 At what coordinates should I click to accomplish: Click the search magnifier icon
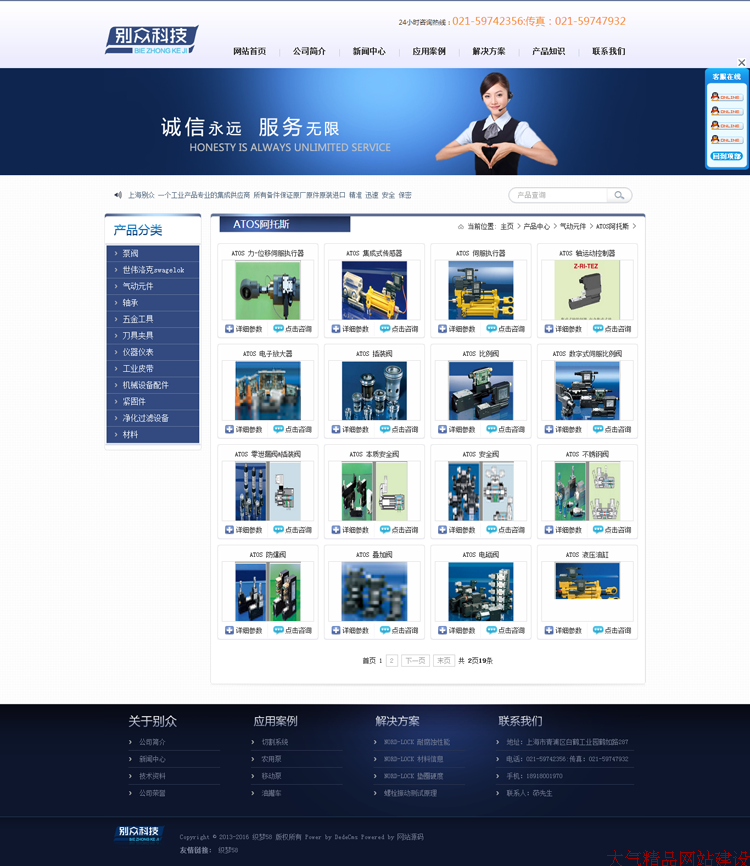tap(619, 195)
